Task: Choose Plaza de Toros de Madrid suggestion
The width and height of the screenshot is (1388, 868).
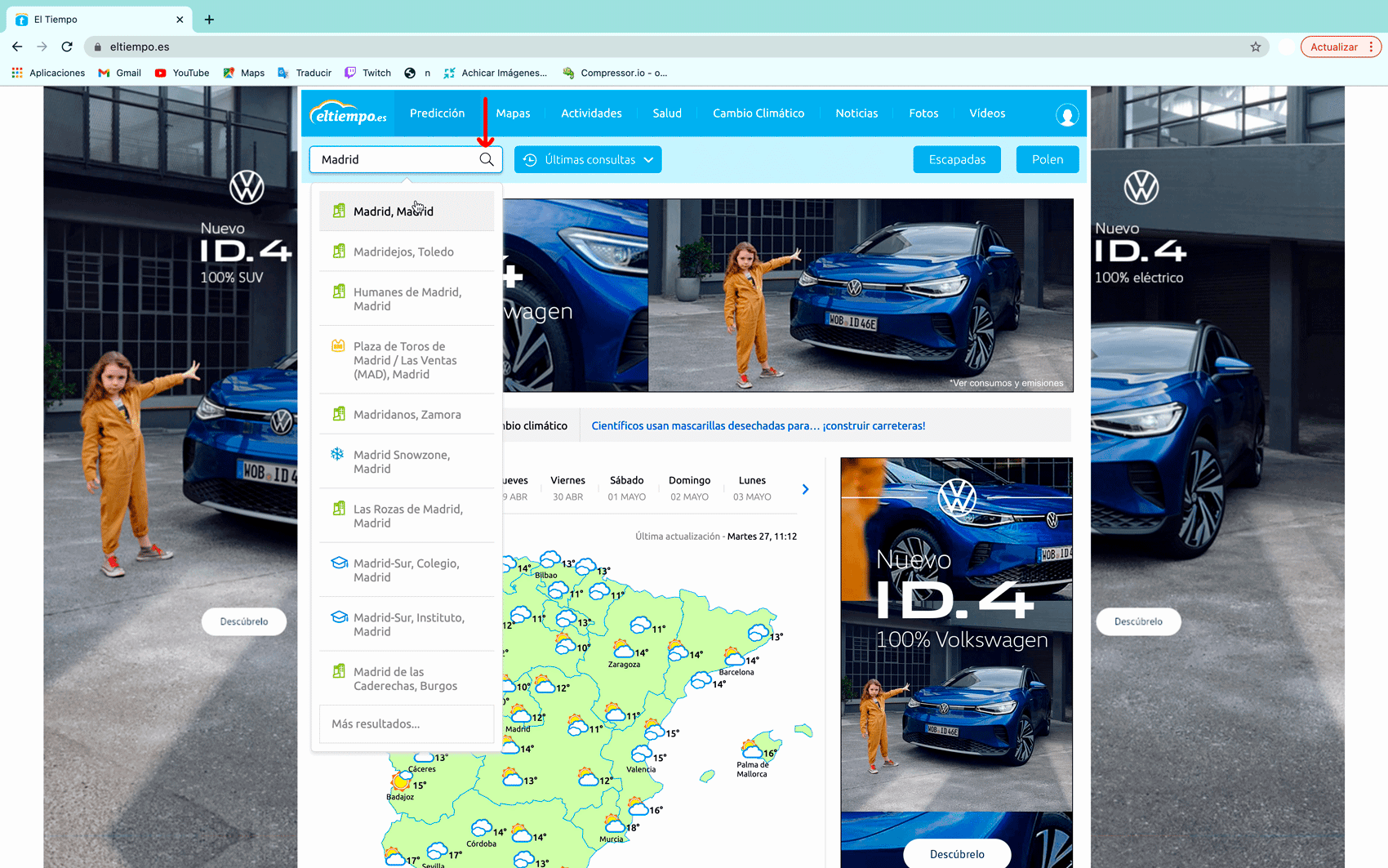Action: tap(407, 360)
